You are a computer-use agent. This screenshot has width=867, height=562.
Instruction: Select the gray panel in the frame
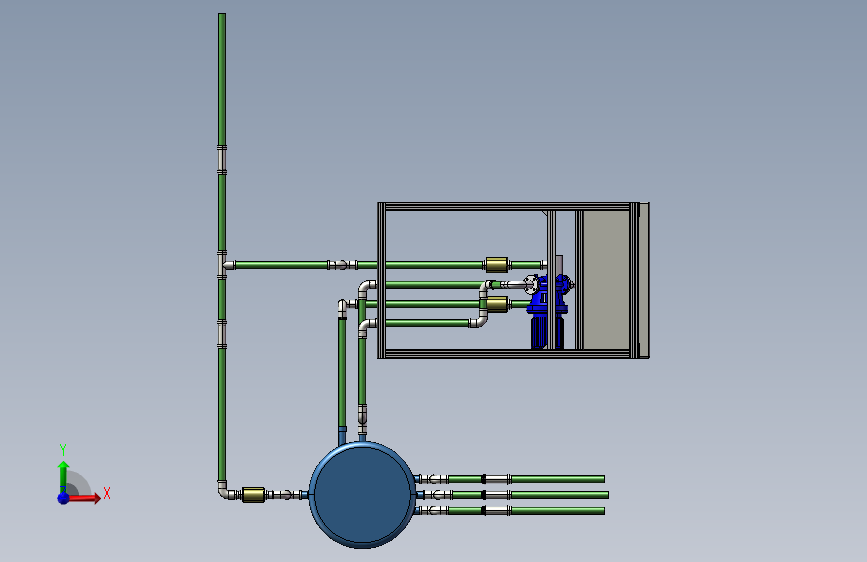607,280
